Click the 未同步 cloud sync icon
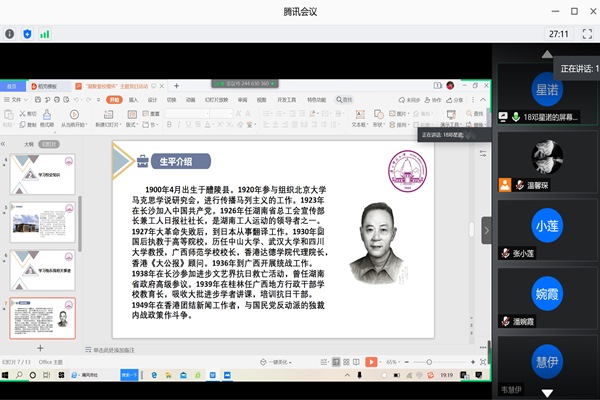This screenshot has width=600, height=400. pyautogui.click(x=401, y=100)
